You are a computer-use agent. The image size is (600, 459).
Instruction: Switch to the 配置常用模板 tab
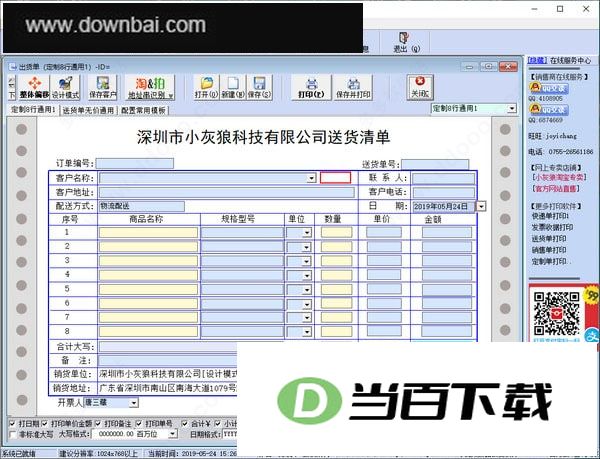[143, 111]
